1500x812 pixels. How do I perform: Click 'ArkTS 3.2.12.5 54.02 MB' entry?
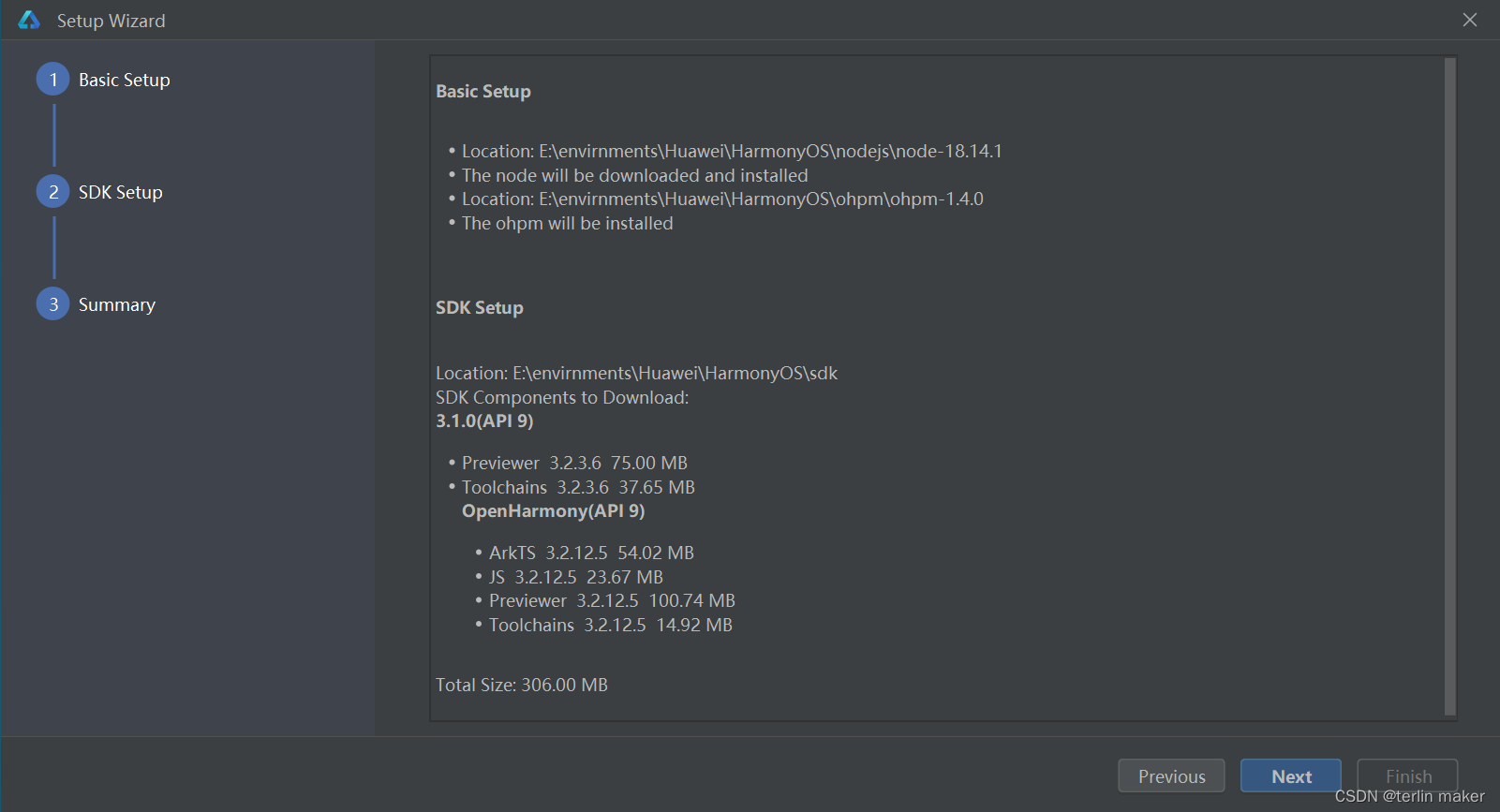click(591, 553)
